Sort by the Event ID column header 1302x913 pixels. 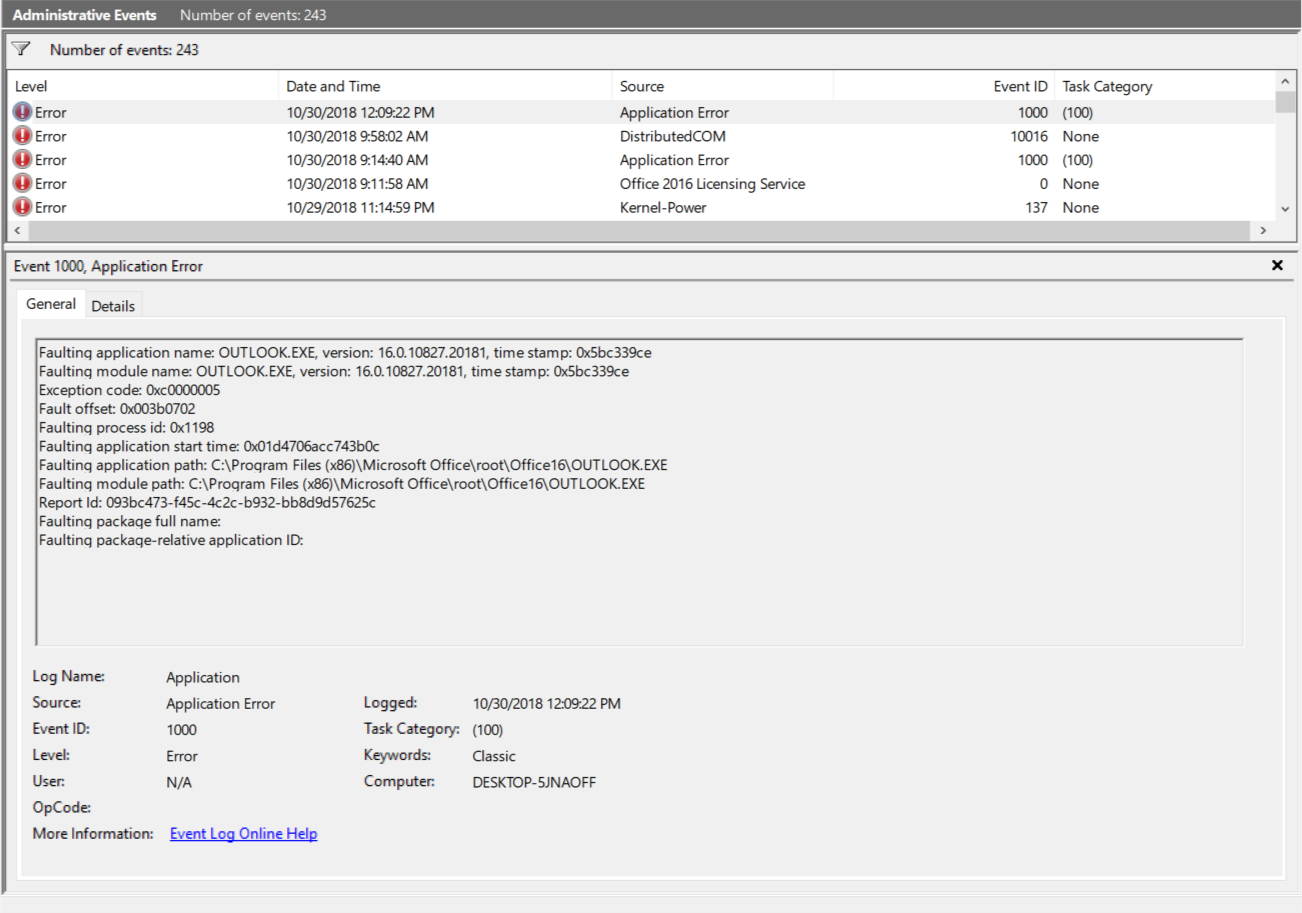click(x=943, y=86)
